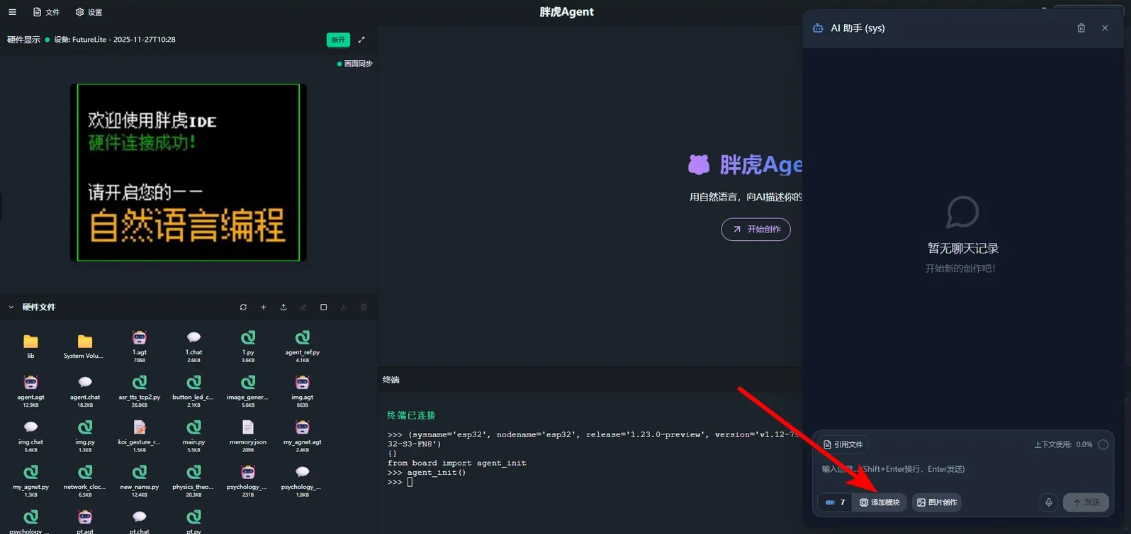Image resolution: width=1131 pixels, height=534 pixels.
Task: Click upload icon in hardware files toolbar
Action: click(x=283, y=307)
